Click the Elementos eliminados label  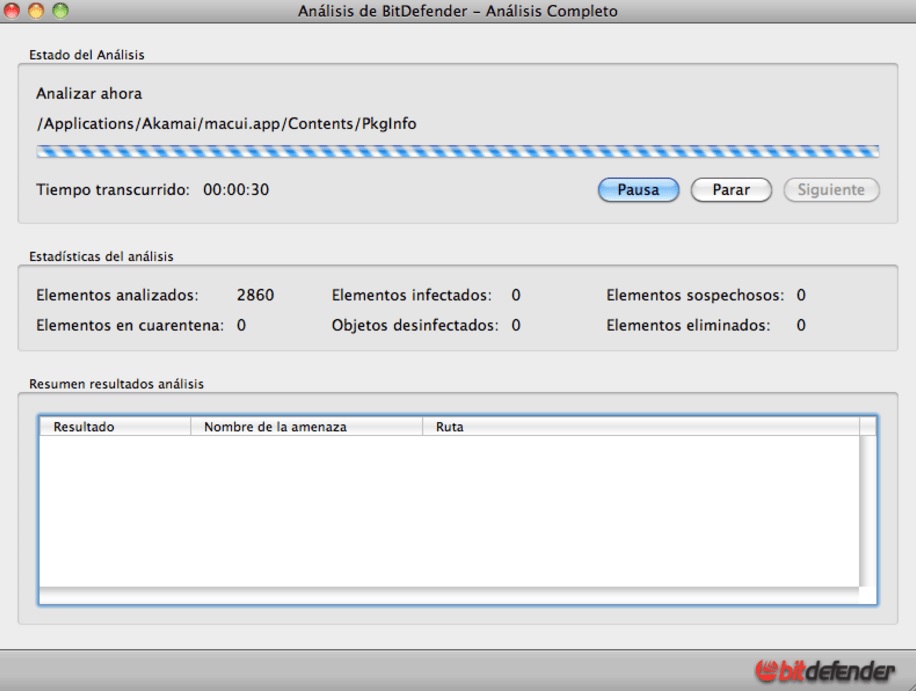click(688, 325)
